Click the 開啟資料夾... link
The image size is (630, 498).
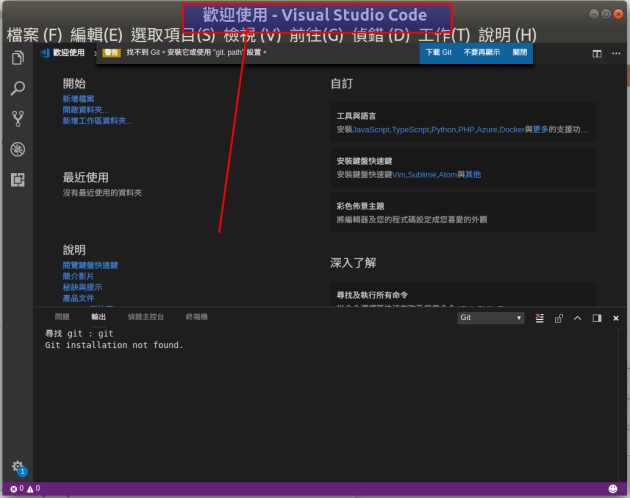[x=86, y=110]
